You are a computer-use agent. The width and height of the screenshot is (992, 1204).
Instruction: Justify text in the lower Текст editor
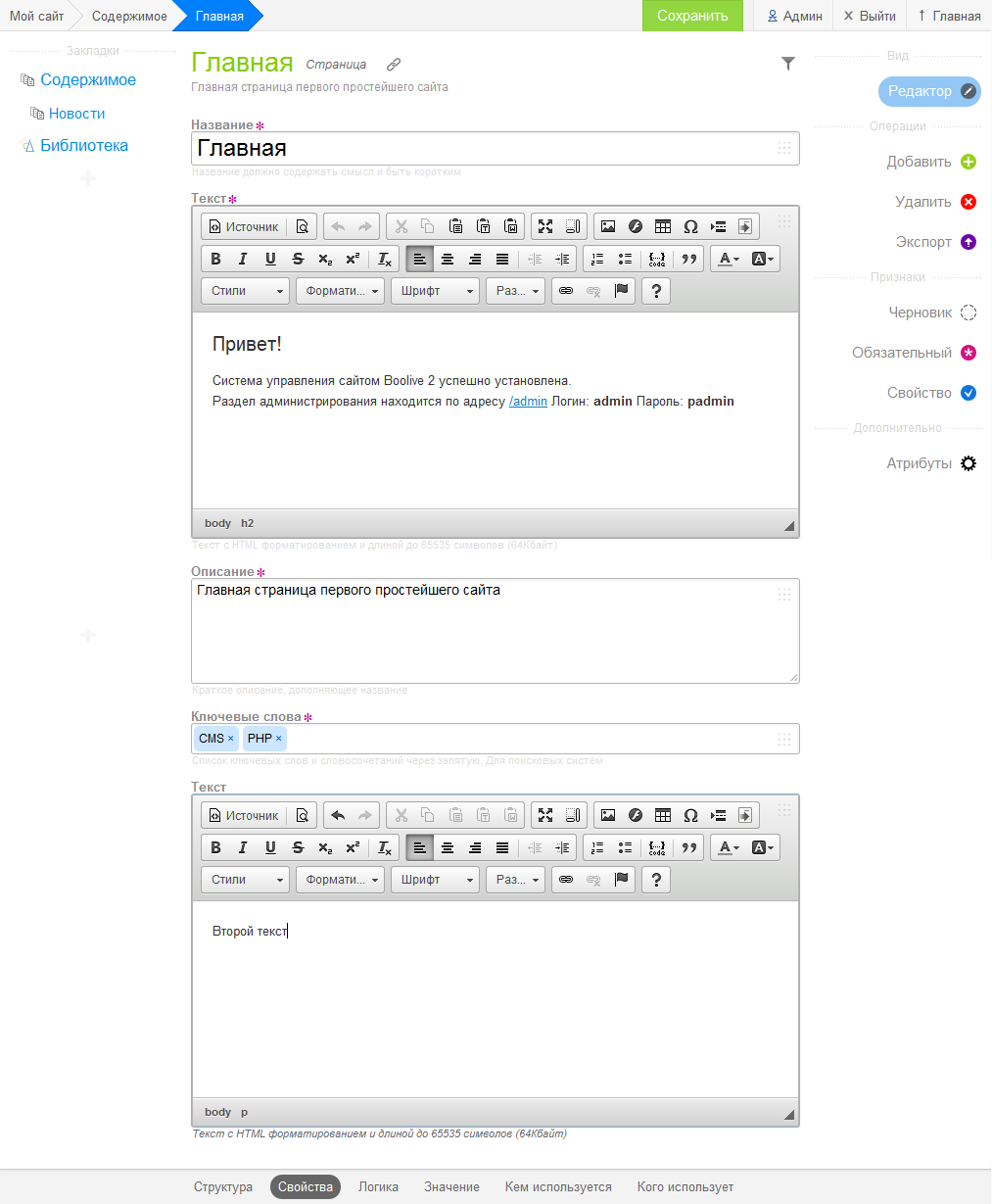point(502,847)
